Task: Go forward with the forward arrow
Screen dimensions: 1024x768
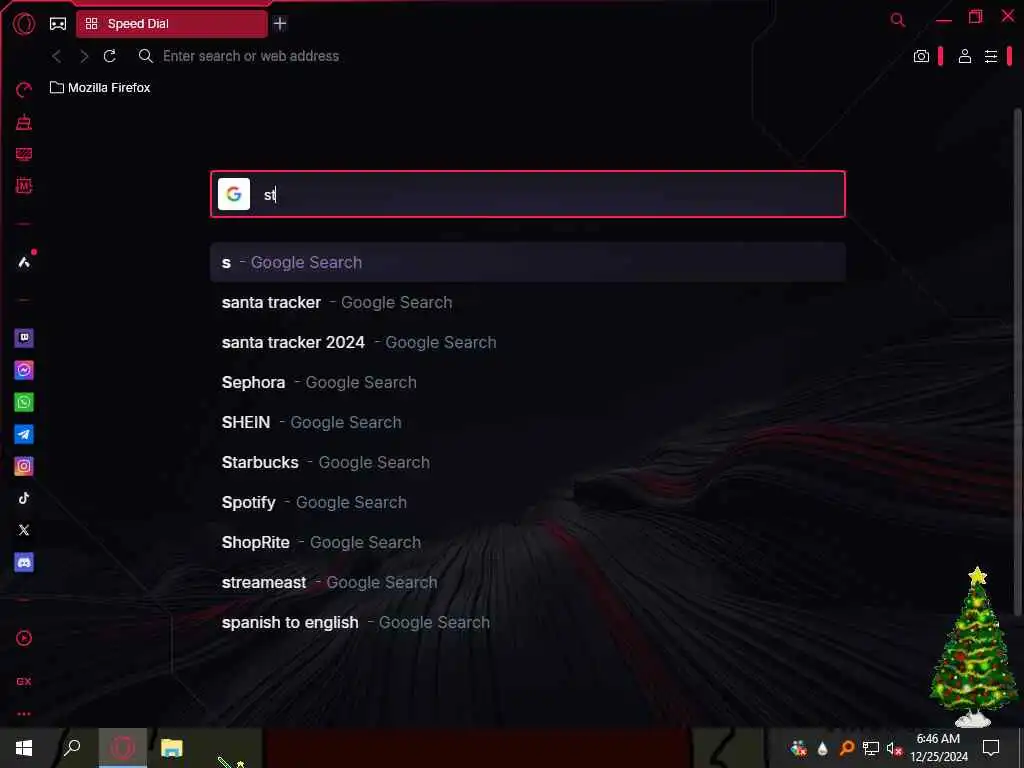Action: (x=84, y=56)
